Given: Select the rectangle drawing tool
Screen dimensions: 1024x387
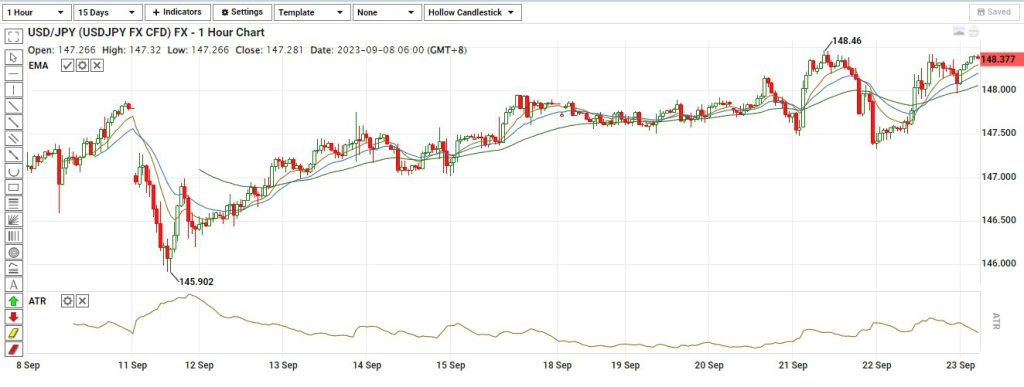Looking at the screenshot, I should click(14, 187).
